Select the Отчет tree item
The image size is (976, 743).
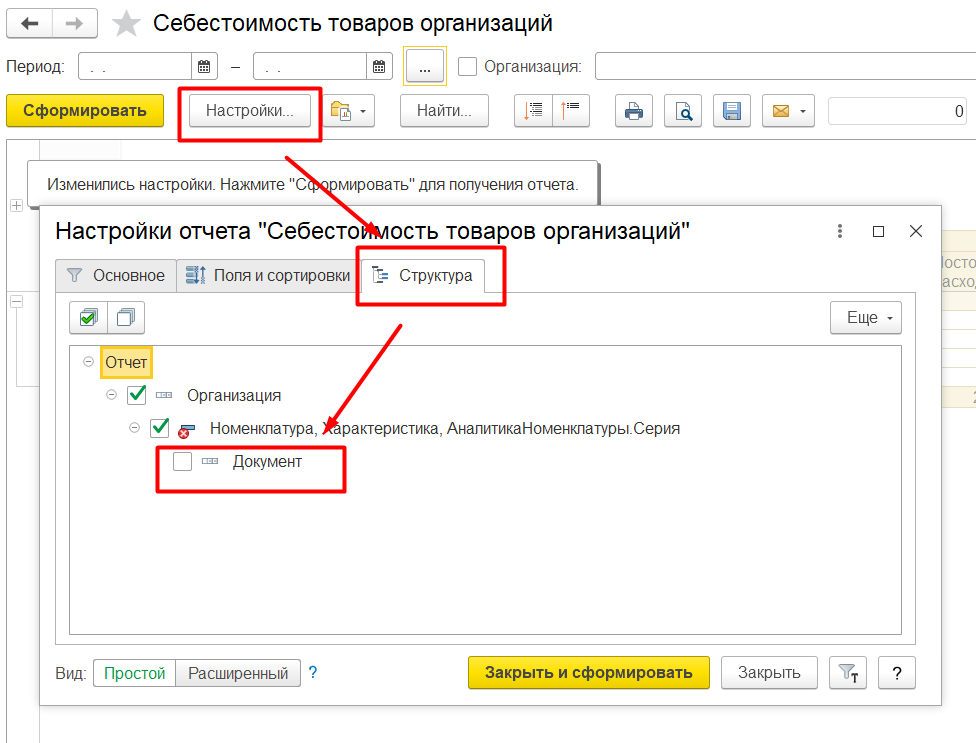pyautogui.click(x=126, y=362)
